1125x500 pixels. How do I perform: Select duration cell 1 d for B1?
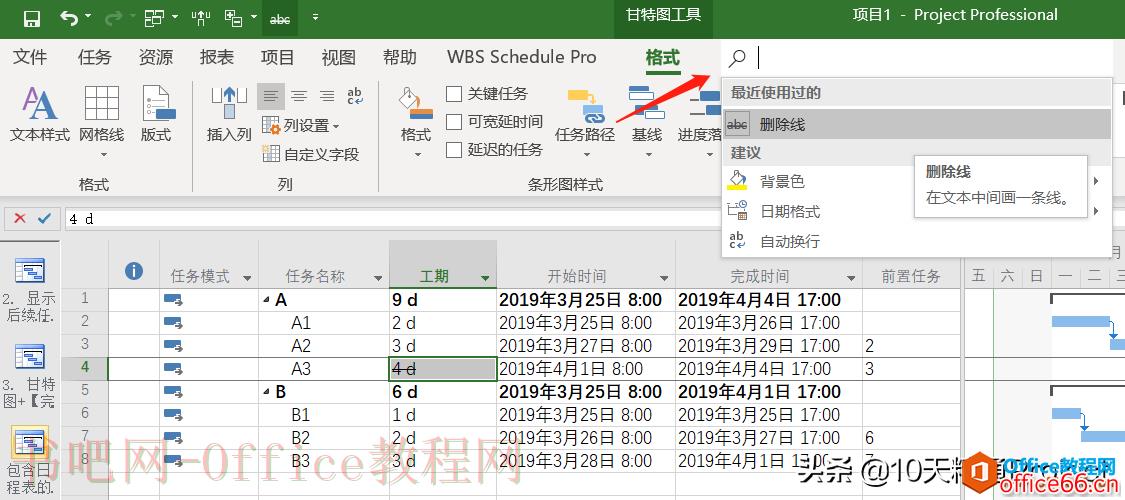[443, 415]
